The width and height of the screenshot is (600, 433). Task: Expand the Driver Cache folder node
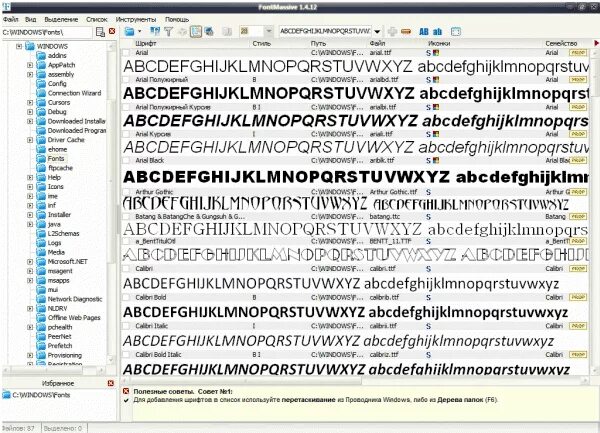[30, 140]
